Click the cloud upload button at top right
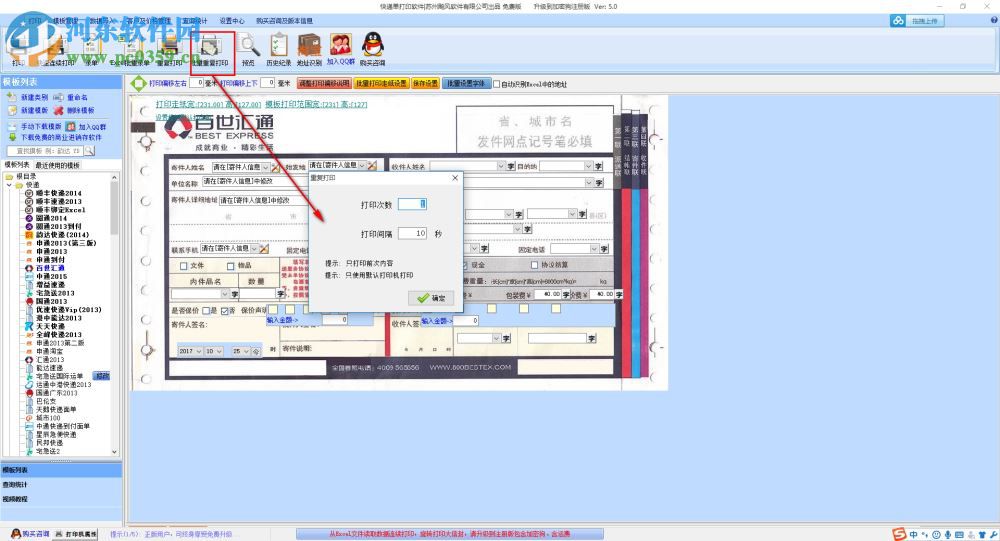This screenshot has width=1000, height=541. click(917, 21)
